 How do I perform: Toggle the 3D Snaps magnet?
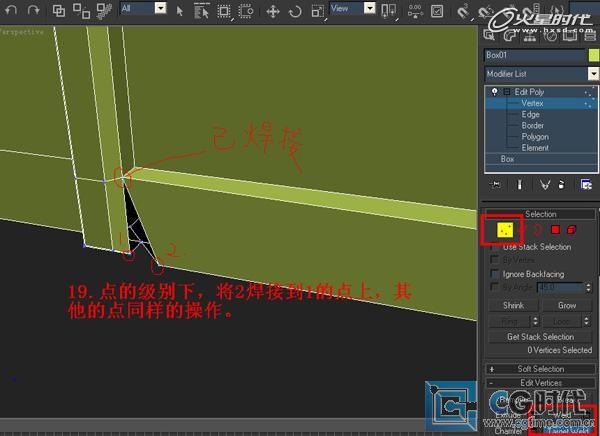463,11
